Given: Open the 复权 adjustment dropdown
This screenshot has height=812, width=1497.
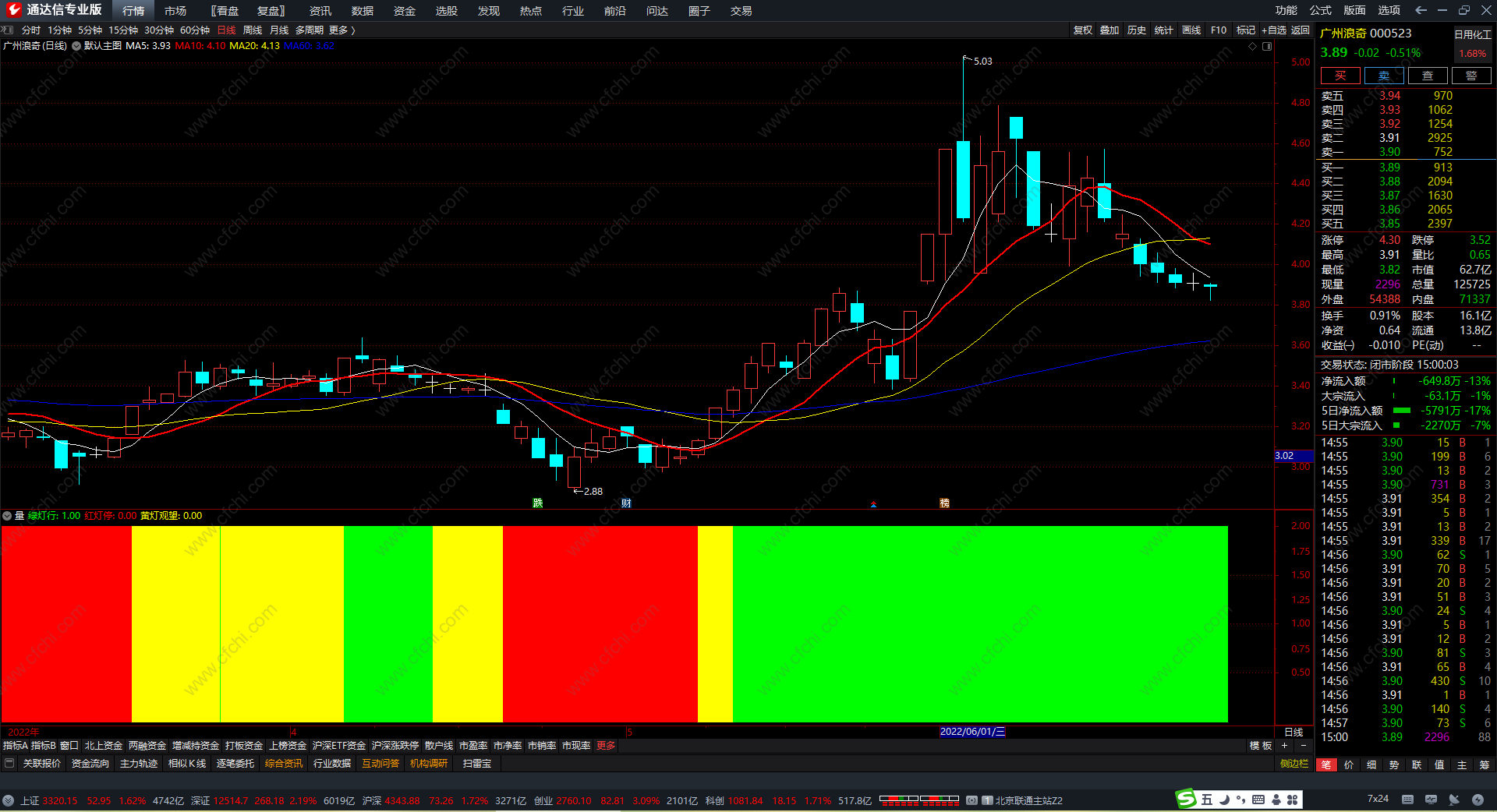Looking at the screenshot, I should pyautogui.click(x=1083, y=30).
